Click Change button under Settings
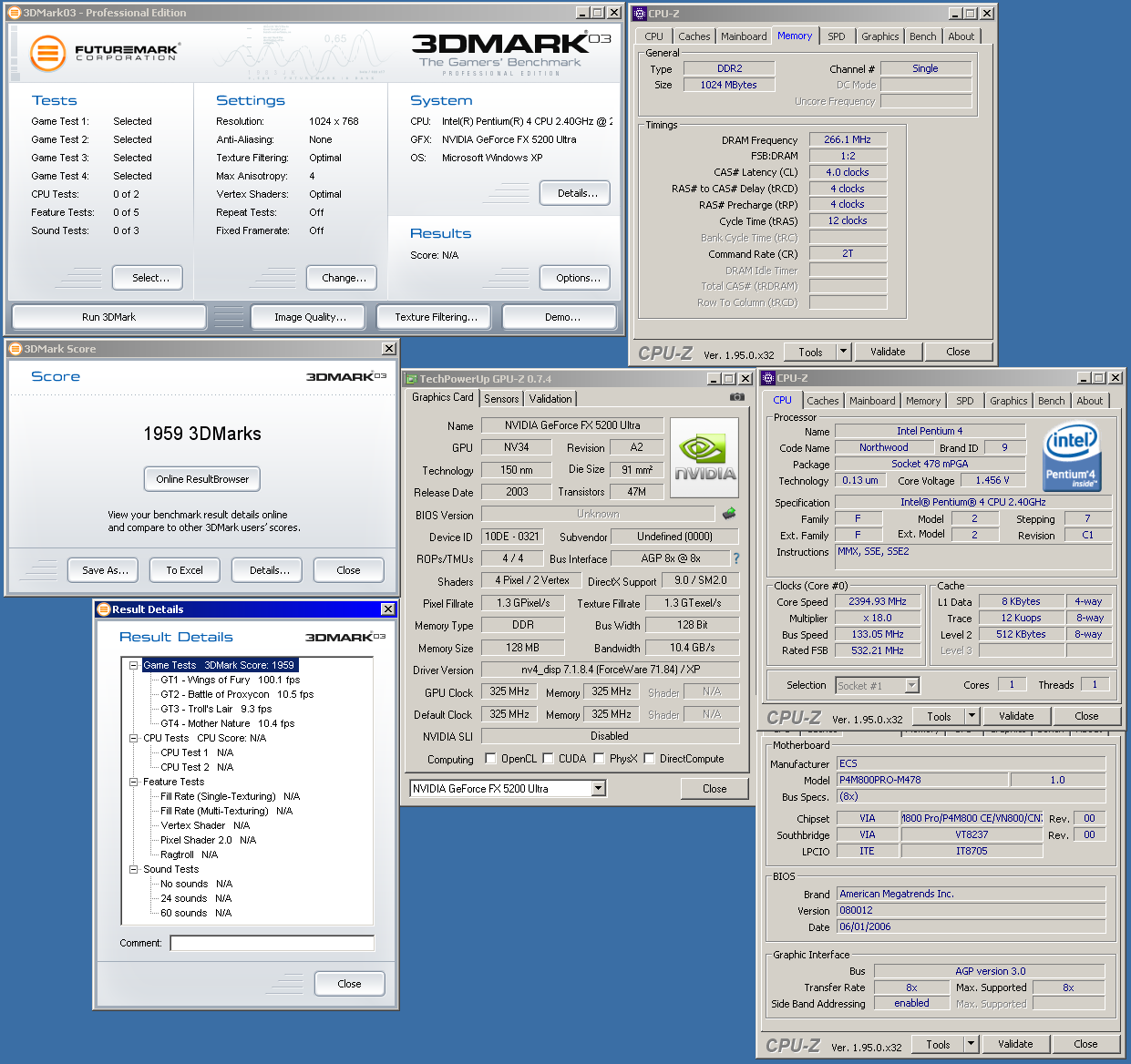 tap(344, 278)
